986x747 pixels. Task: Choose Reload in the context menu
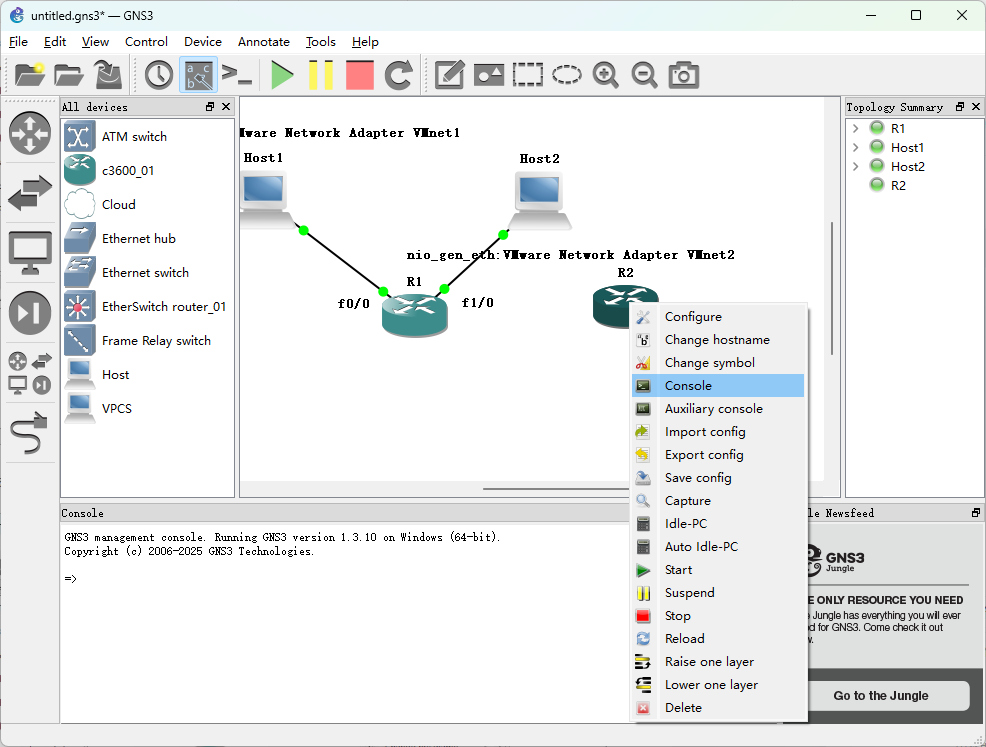point(718,639)
